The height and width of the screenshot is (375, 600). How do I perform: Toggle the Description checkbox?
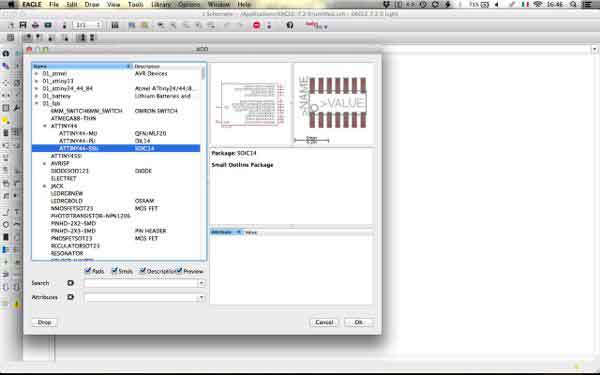(142, 271)
